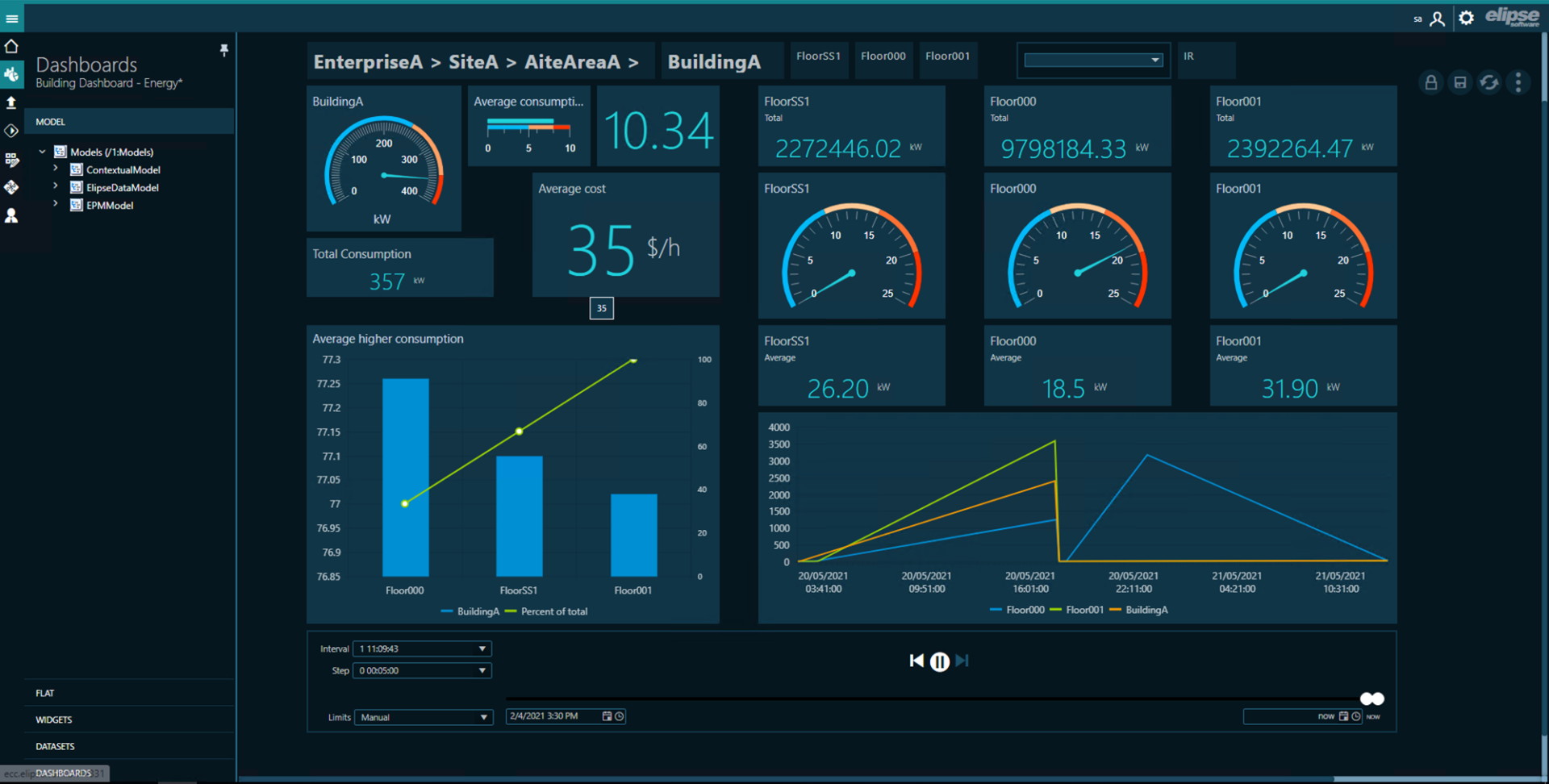Expand the ContextualModel tree node
The height and width of the screenshot is (784, 1549).
click(x=56, y=169)
